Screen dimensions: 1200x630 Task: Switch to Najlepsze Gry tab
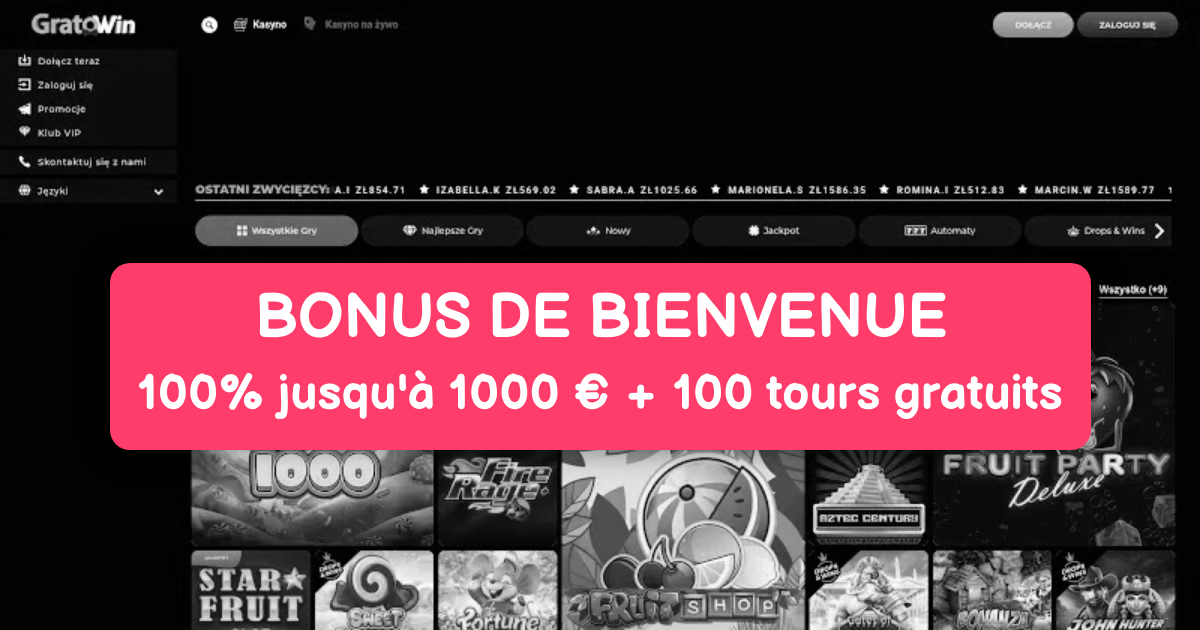tap(442, 231)
